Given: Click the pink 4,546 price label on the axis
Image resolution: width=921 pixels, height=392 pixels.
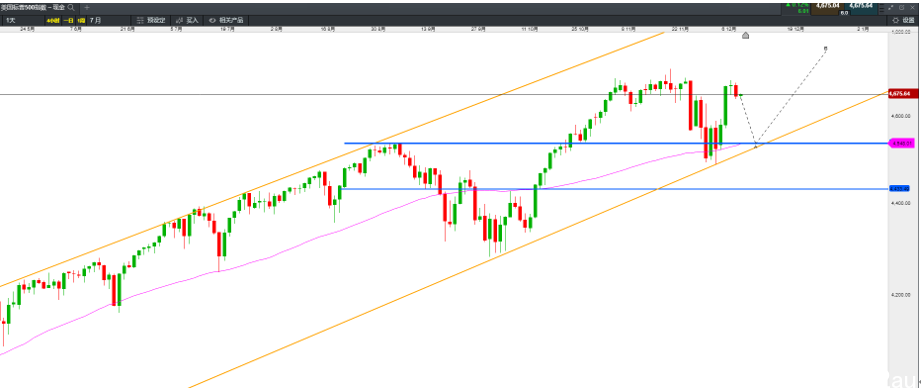Looking at the screenshot, I should (x=901, y=143).
